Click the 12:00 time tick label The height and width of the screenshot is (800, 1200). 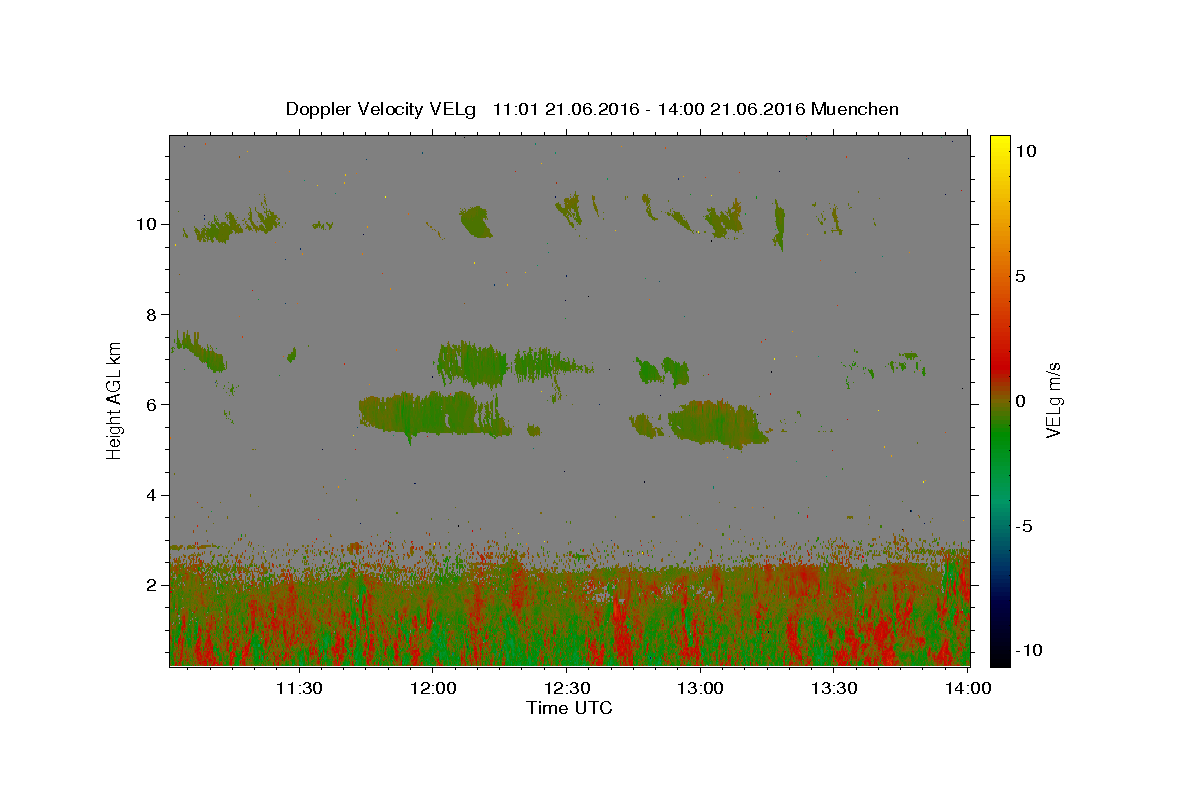pyautogui.click(x=432, y=688)
